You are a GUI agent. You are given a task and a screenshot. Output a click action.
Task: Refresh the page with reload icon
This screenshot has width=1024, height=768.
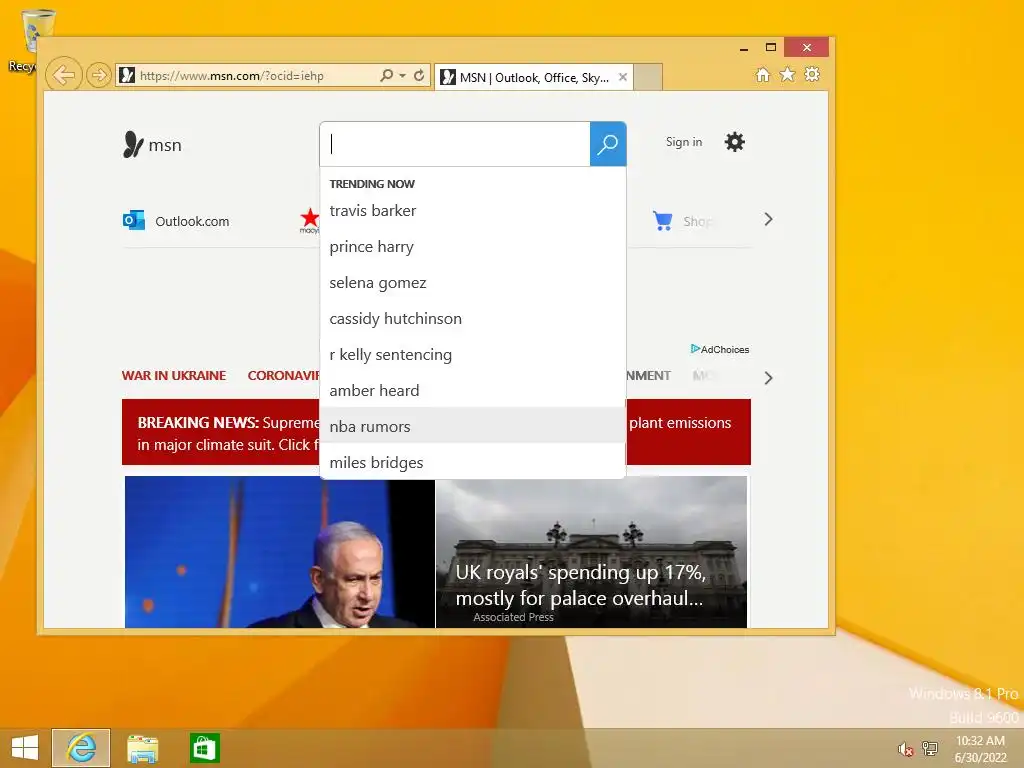(419, 75)
